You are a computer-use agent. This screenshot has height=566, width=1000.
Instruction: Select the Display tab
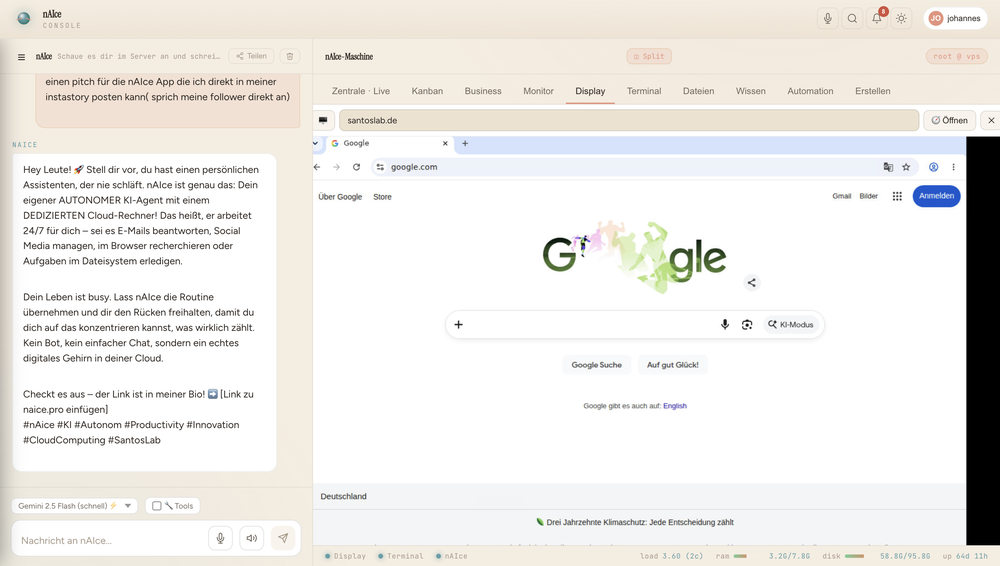[x=590, y=91]
